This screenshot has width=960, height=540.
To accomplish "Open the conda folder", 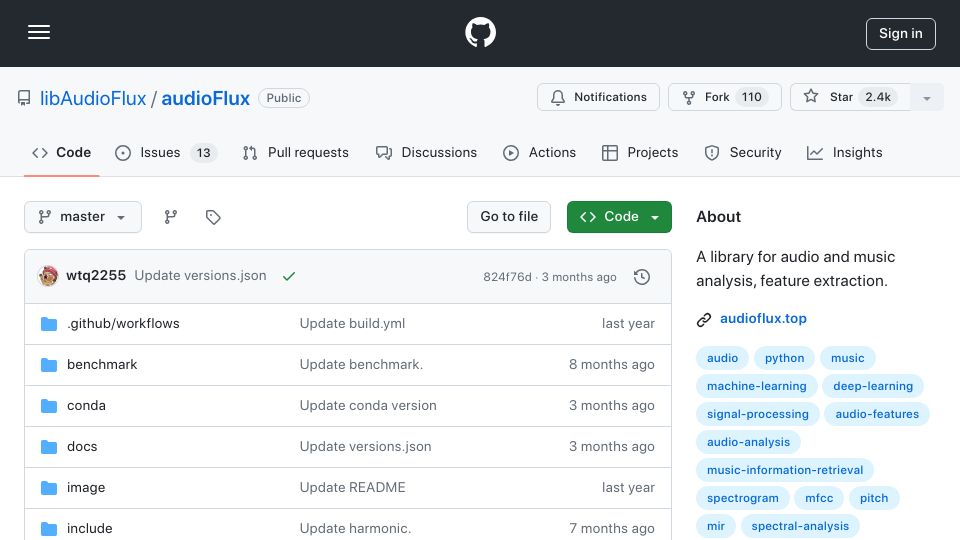I will (x=86, y=405).
